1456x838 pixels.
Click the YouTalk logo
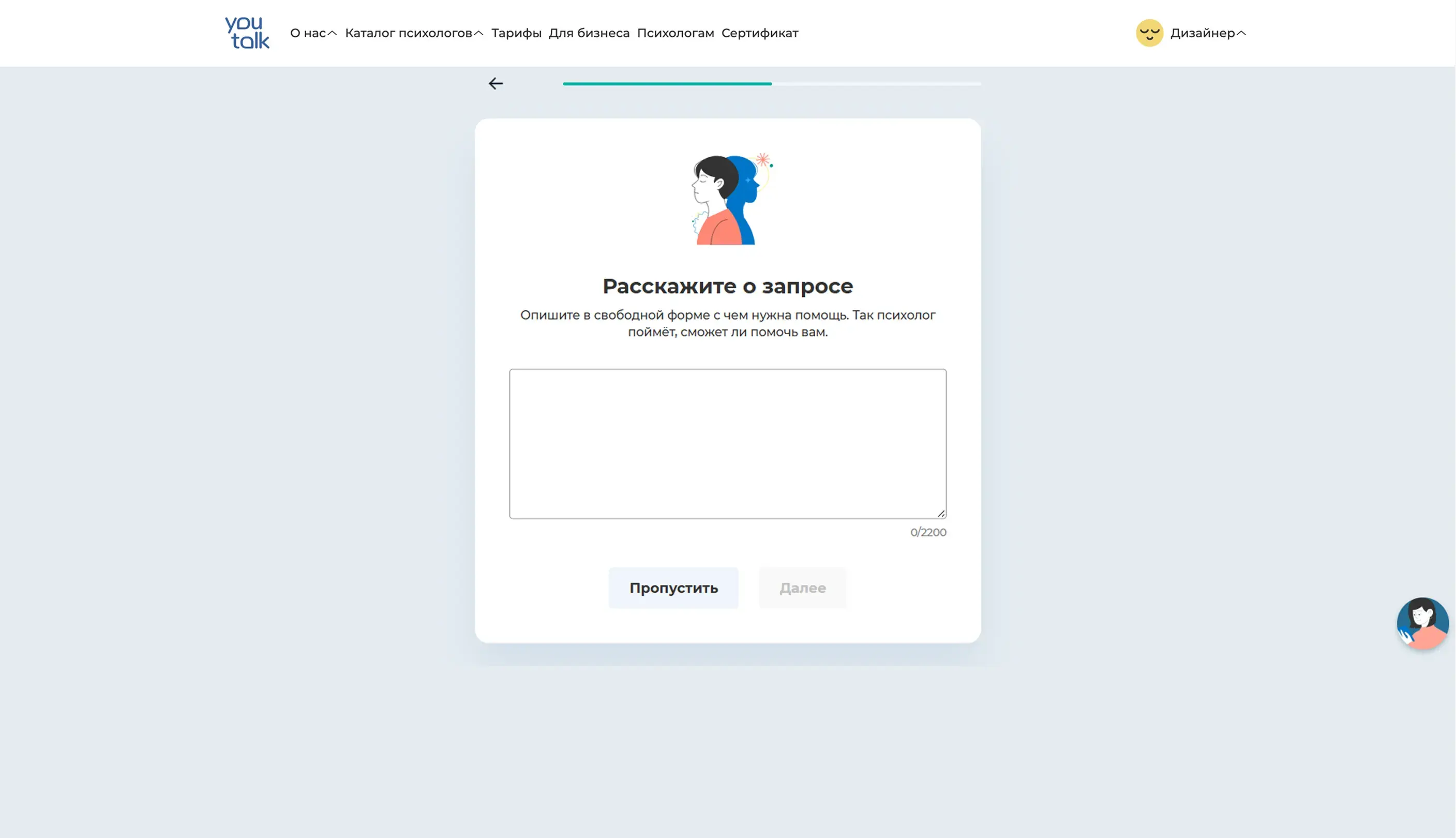click(247, 33)
